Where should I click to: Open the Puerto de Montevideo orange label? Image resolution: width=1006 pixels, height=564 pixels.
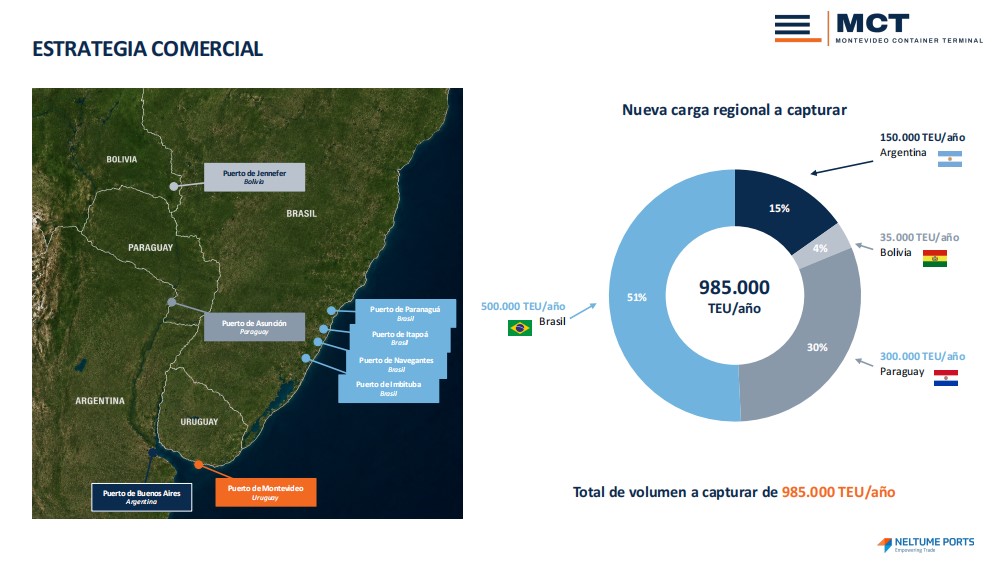(266, 492)
